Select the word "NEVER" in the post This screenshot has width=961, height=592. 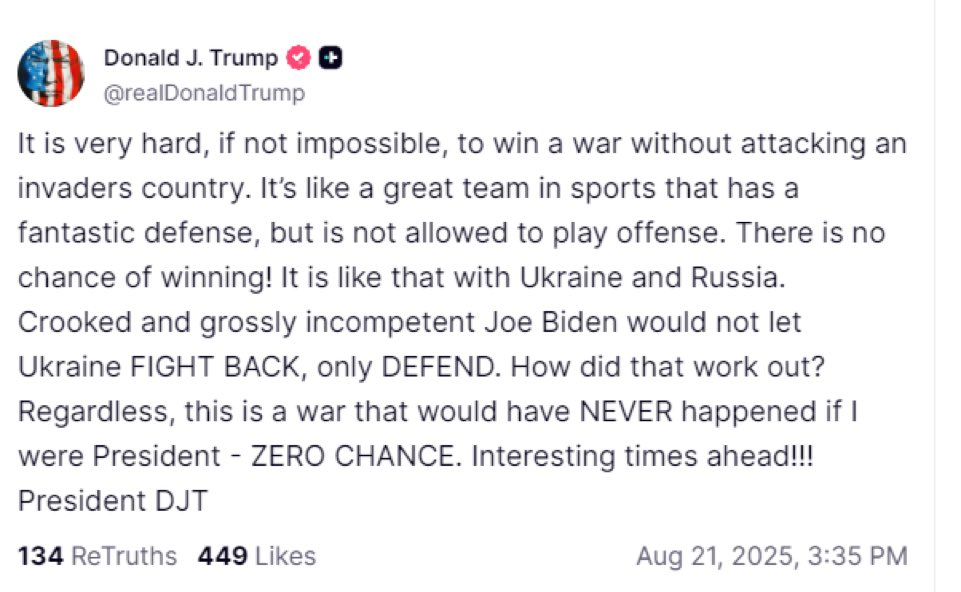(625, 411)
